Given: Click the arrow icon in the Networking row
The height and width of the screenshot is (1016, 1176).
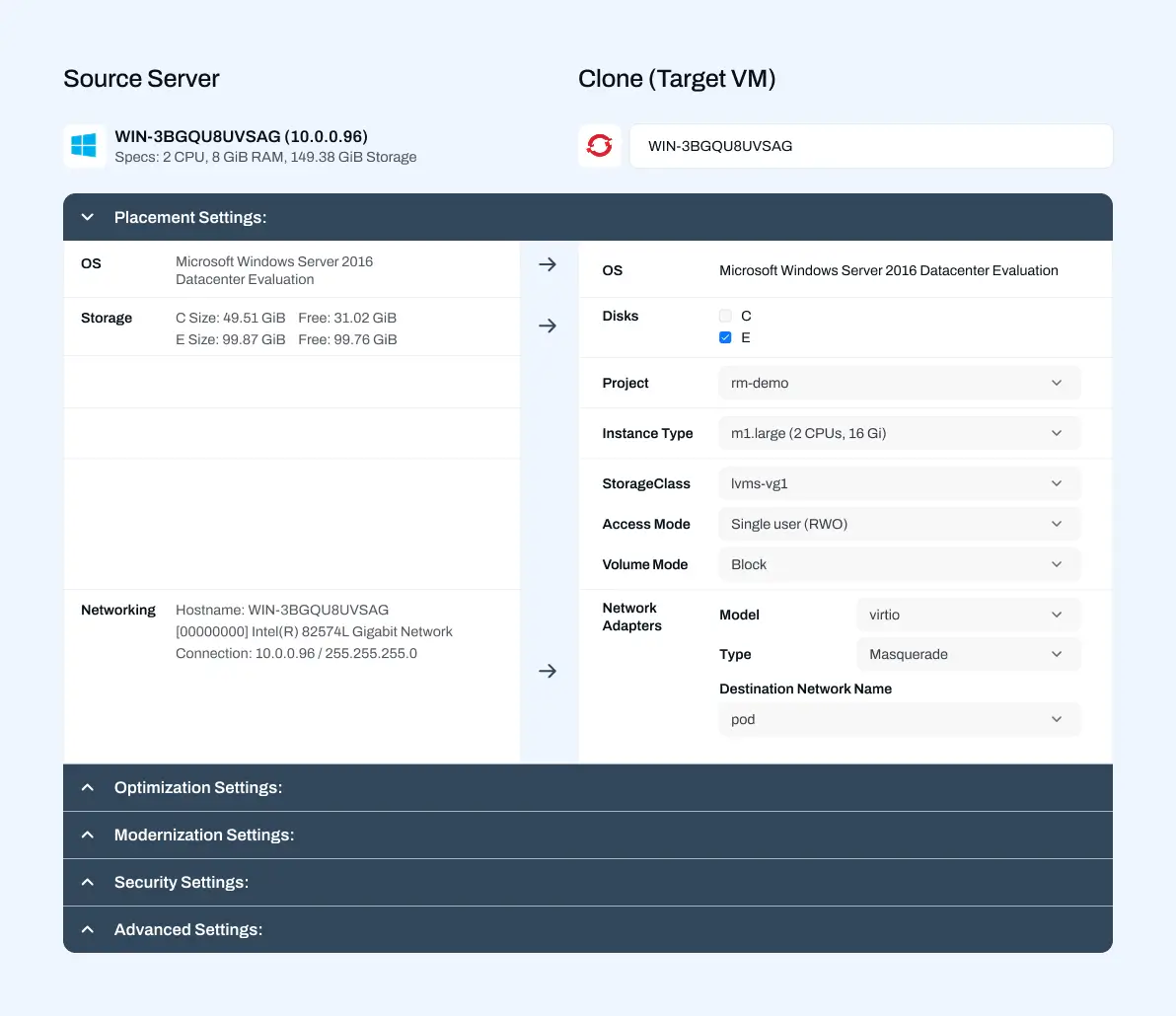Looking at the screenshot, I should pyautogui.click(x=548, y=671).
